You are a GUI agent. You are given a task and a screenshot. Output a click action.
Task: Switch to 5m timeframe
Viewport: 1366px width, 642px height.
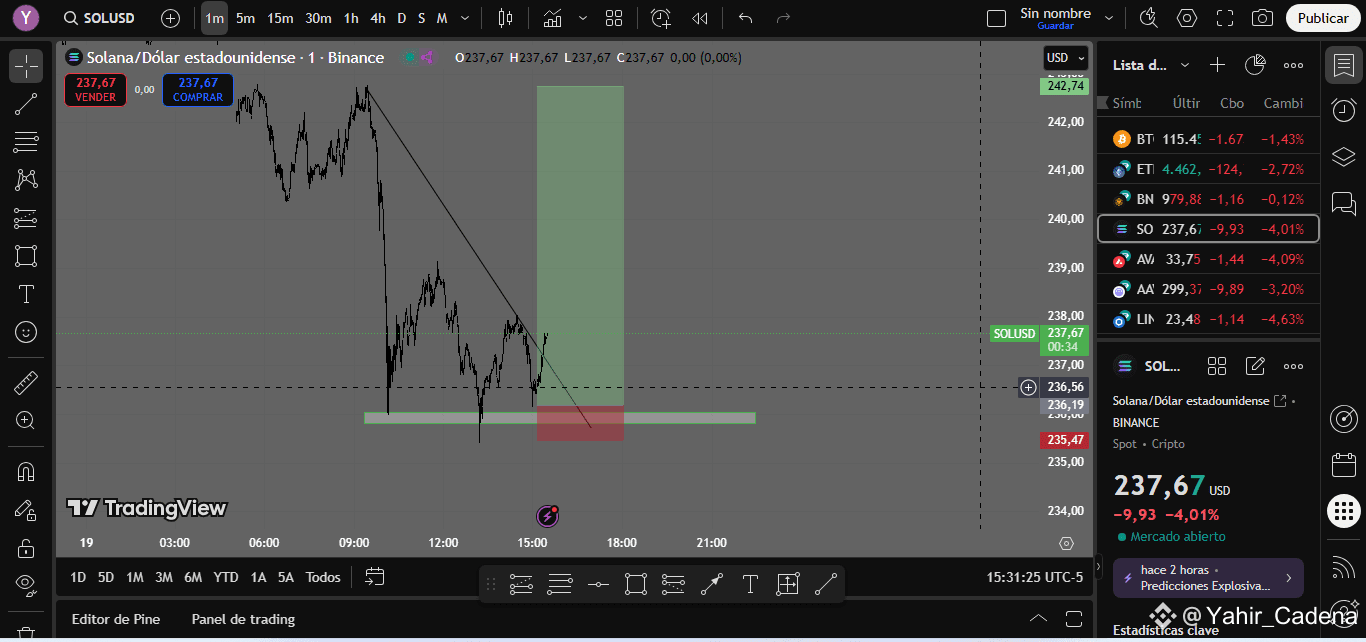click(245, 18)
